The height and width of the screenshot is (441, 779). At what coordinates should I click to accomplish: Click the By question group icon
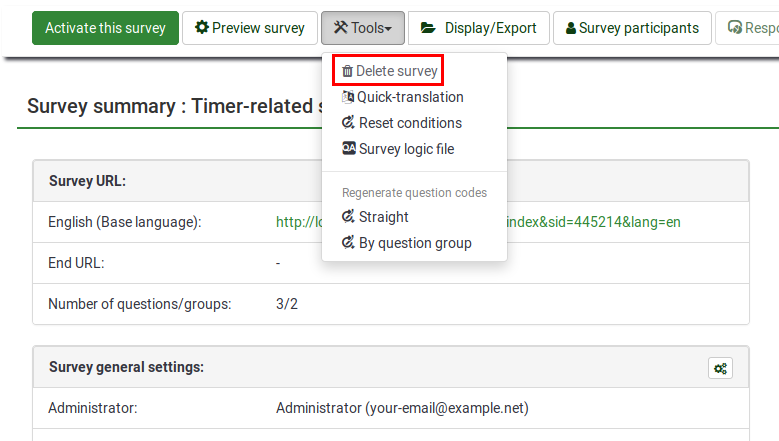click(x=348, y=243)
